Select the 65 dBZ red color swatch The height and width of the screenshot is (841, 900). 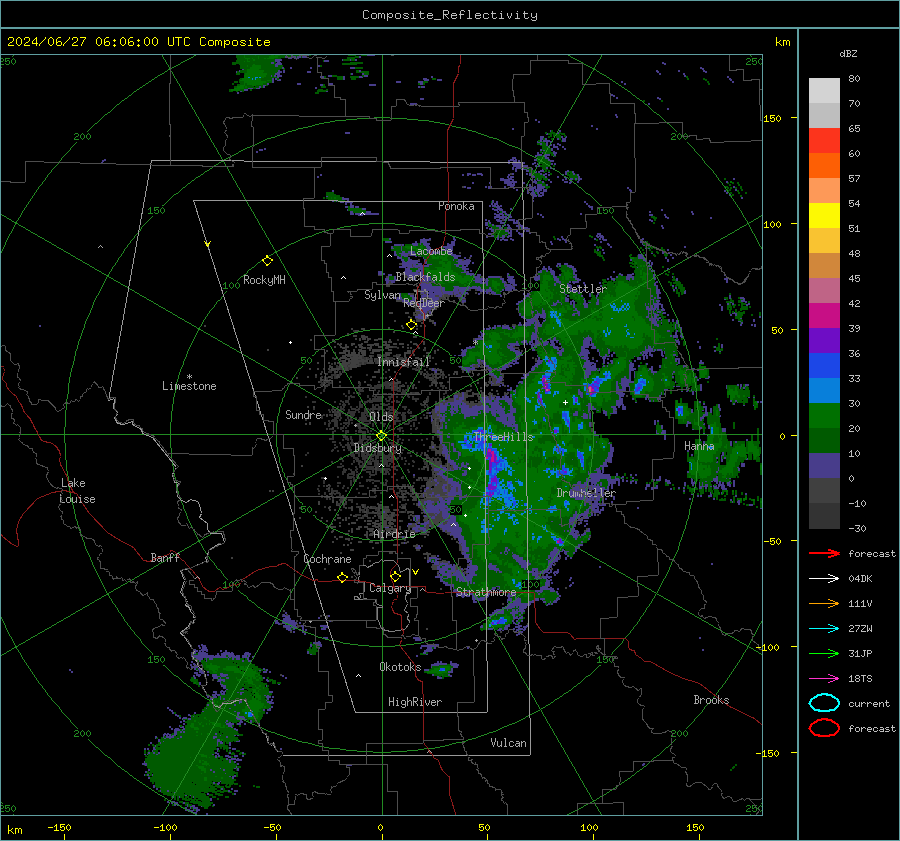tap(824, 140)
